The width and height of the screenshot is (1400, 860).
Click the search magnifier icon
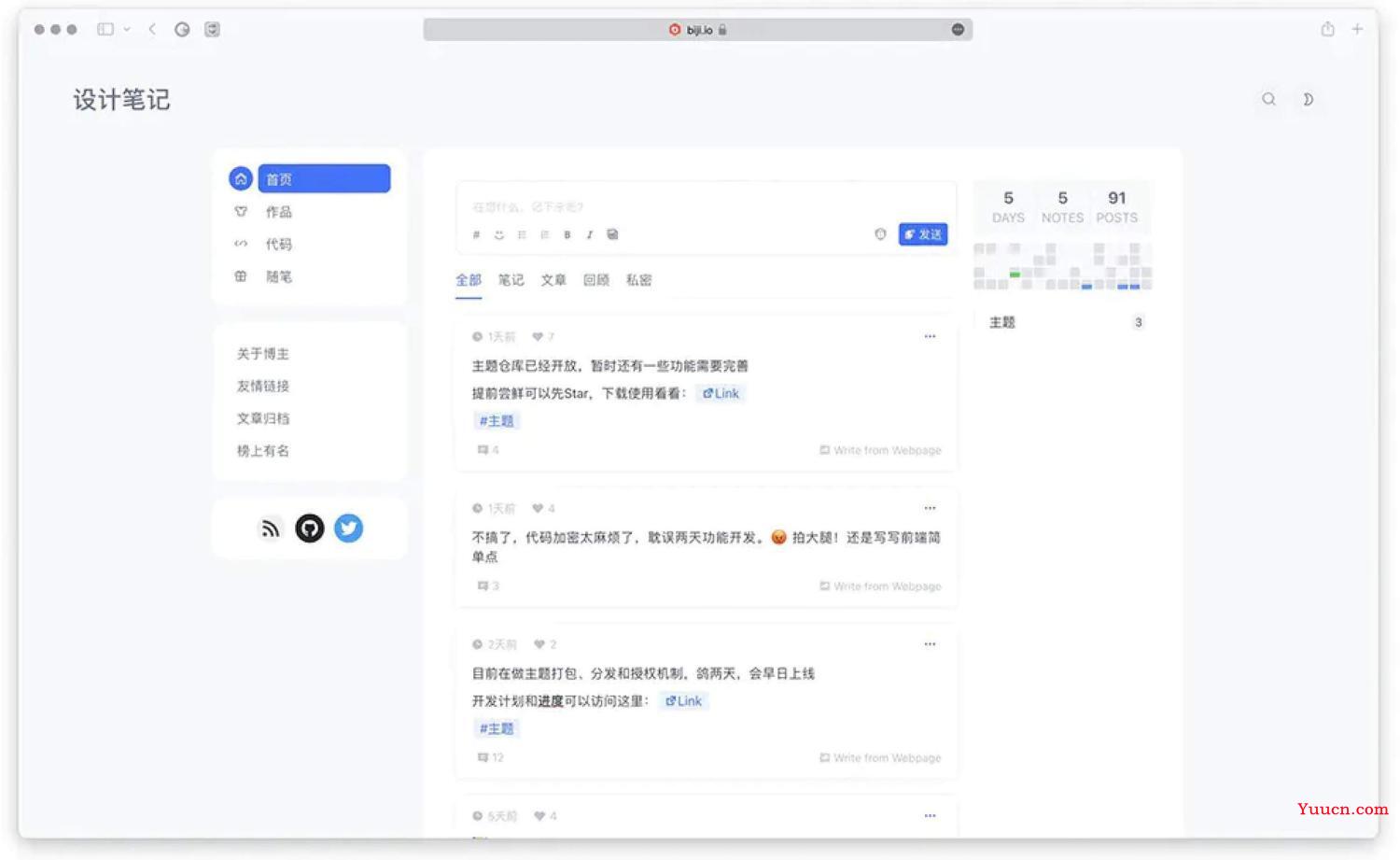pos(1268,99)
